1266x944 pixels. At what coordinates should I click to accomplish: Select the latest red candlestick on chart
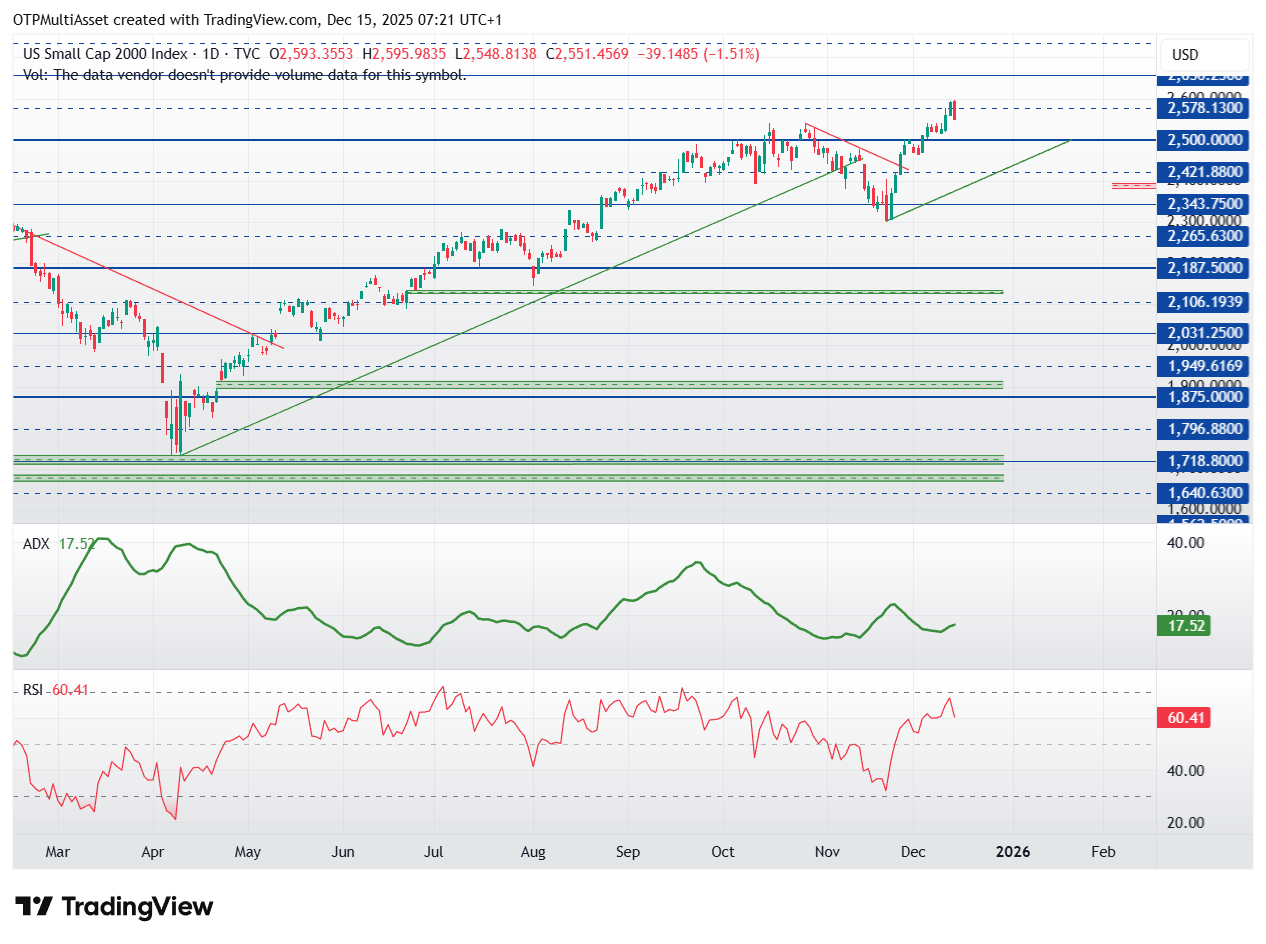pyautogui.click(x=955, y=110)
